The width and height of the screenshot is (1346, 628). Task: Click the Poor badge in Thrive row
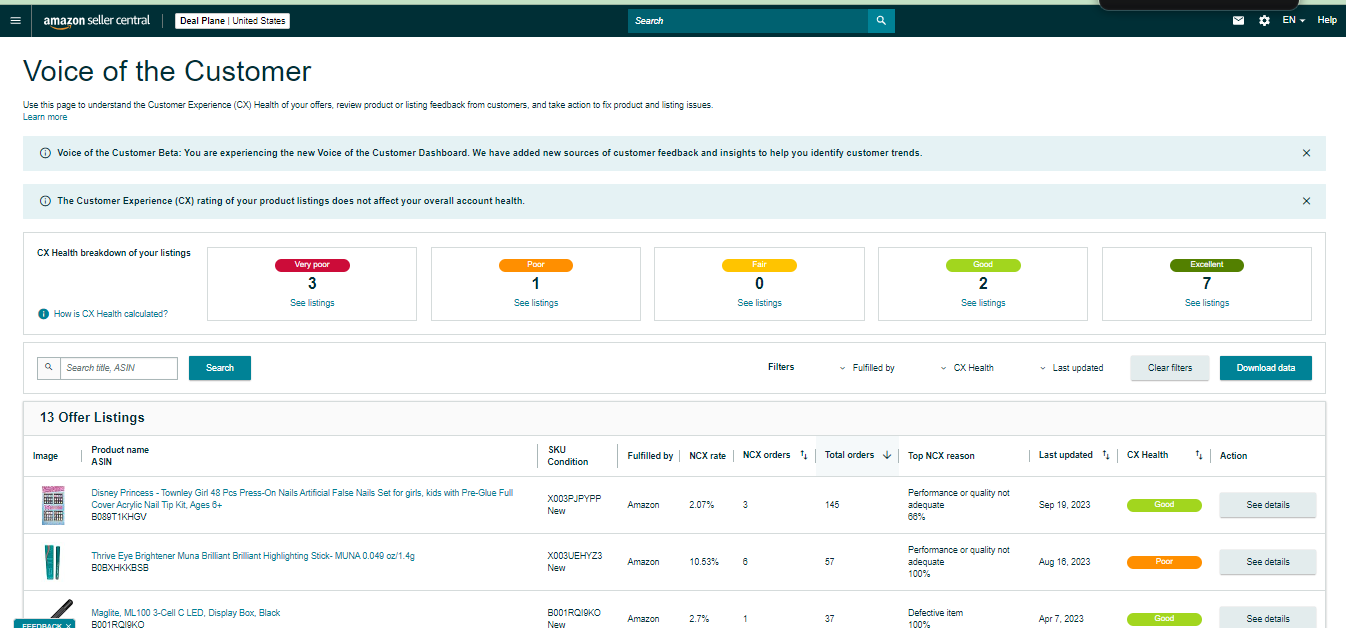(x=1164, y=562)
